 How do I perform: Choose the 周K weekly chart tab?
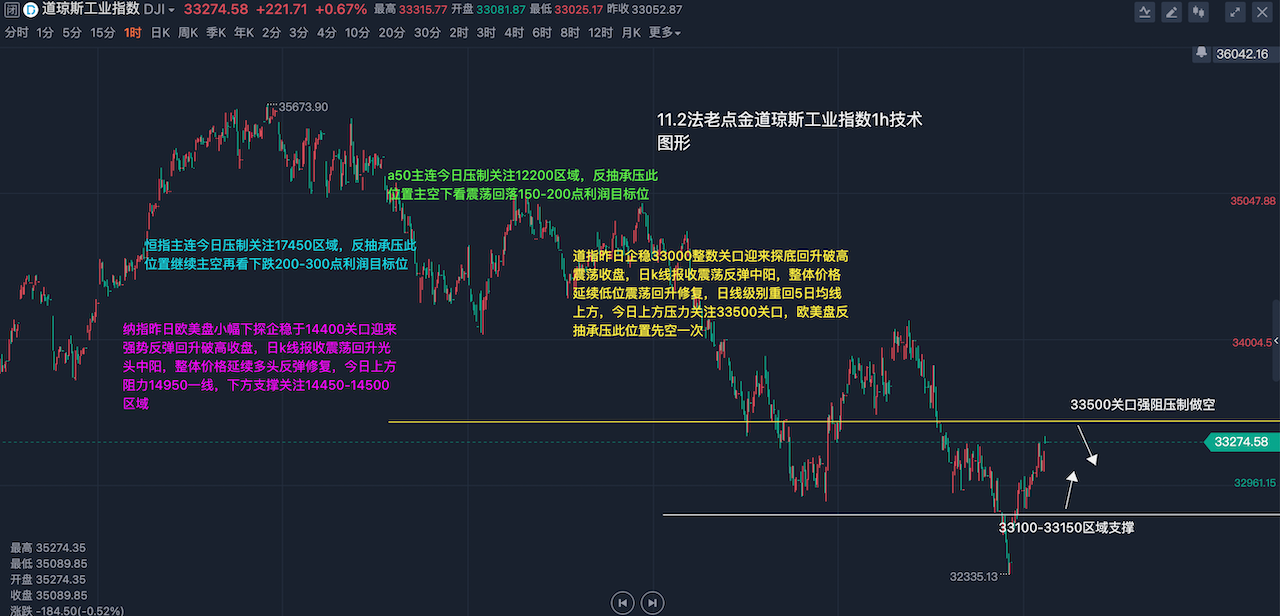click(x=188, y=32)
